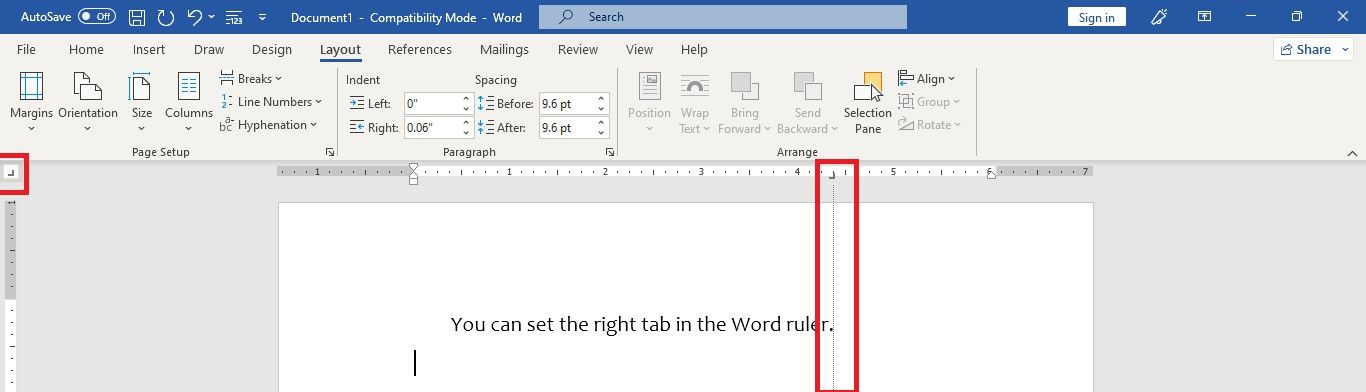Switch to the References tab

click(x=420, y=49)
